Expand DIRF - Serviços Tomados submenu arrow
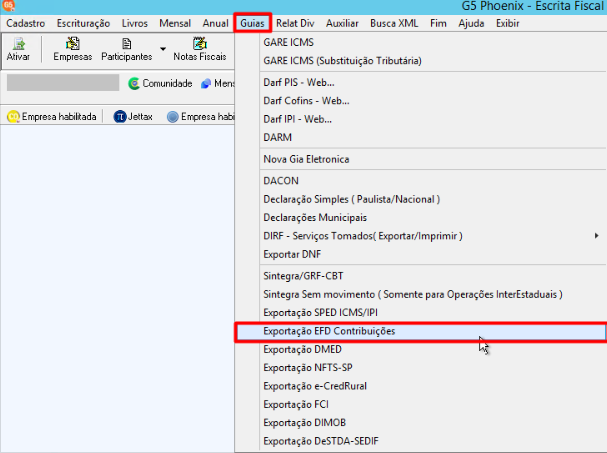This screenshot has width=607, height=453. (x=597, y=235)
